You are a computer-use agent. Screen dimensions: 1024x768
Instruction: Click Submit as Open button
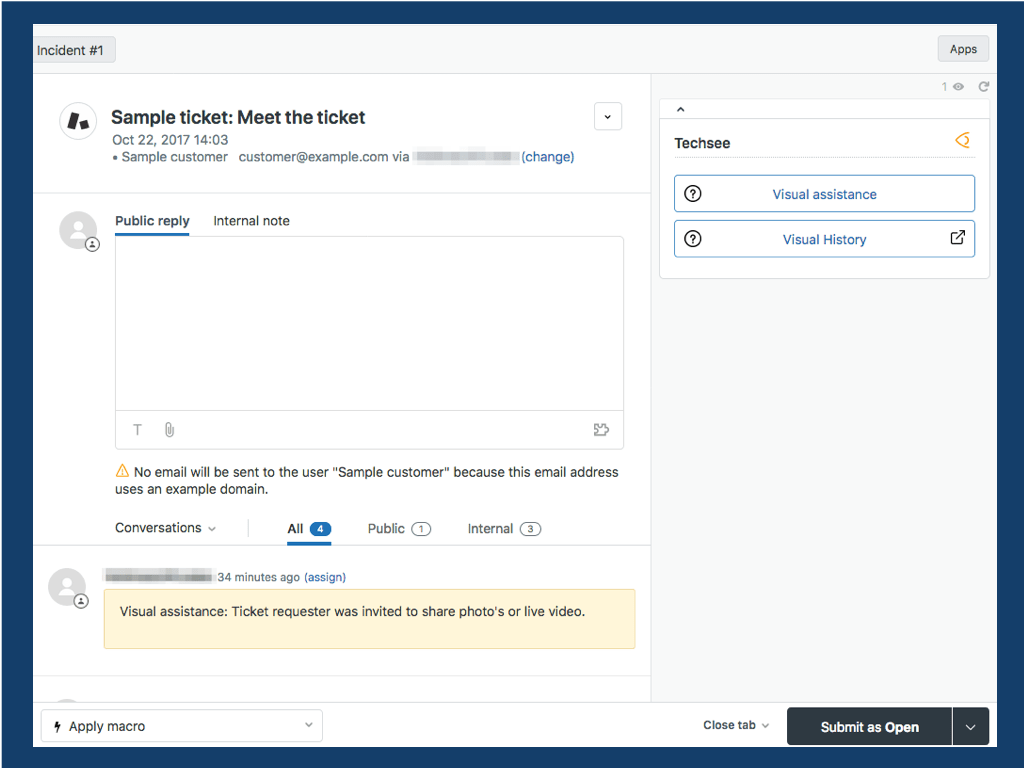(869, 726)
